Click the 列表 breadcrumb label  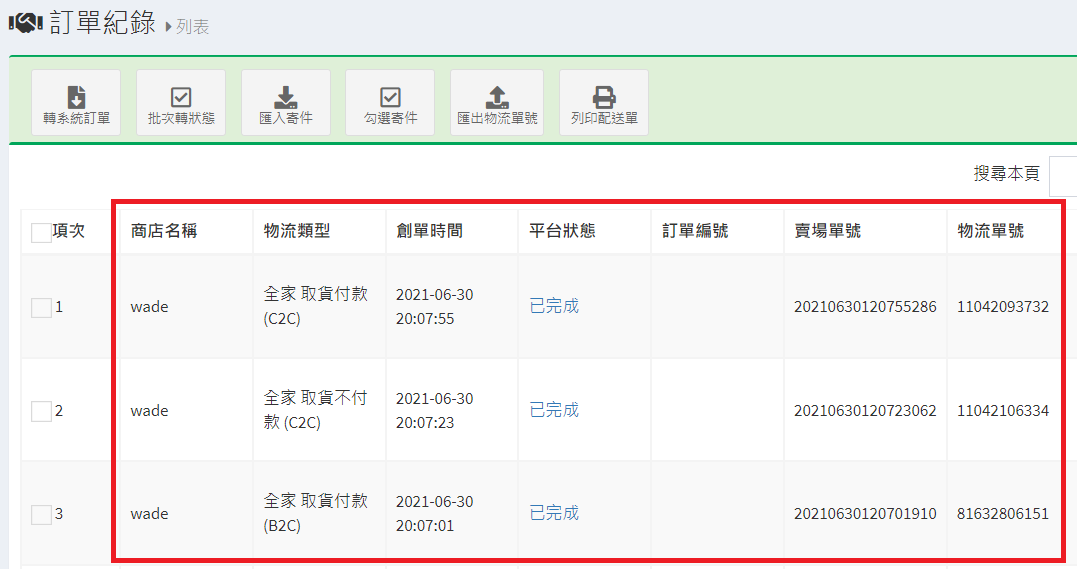pos(192,27)
